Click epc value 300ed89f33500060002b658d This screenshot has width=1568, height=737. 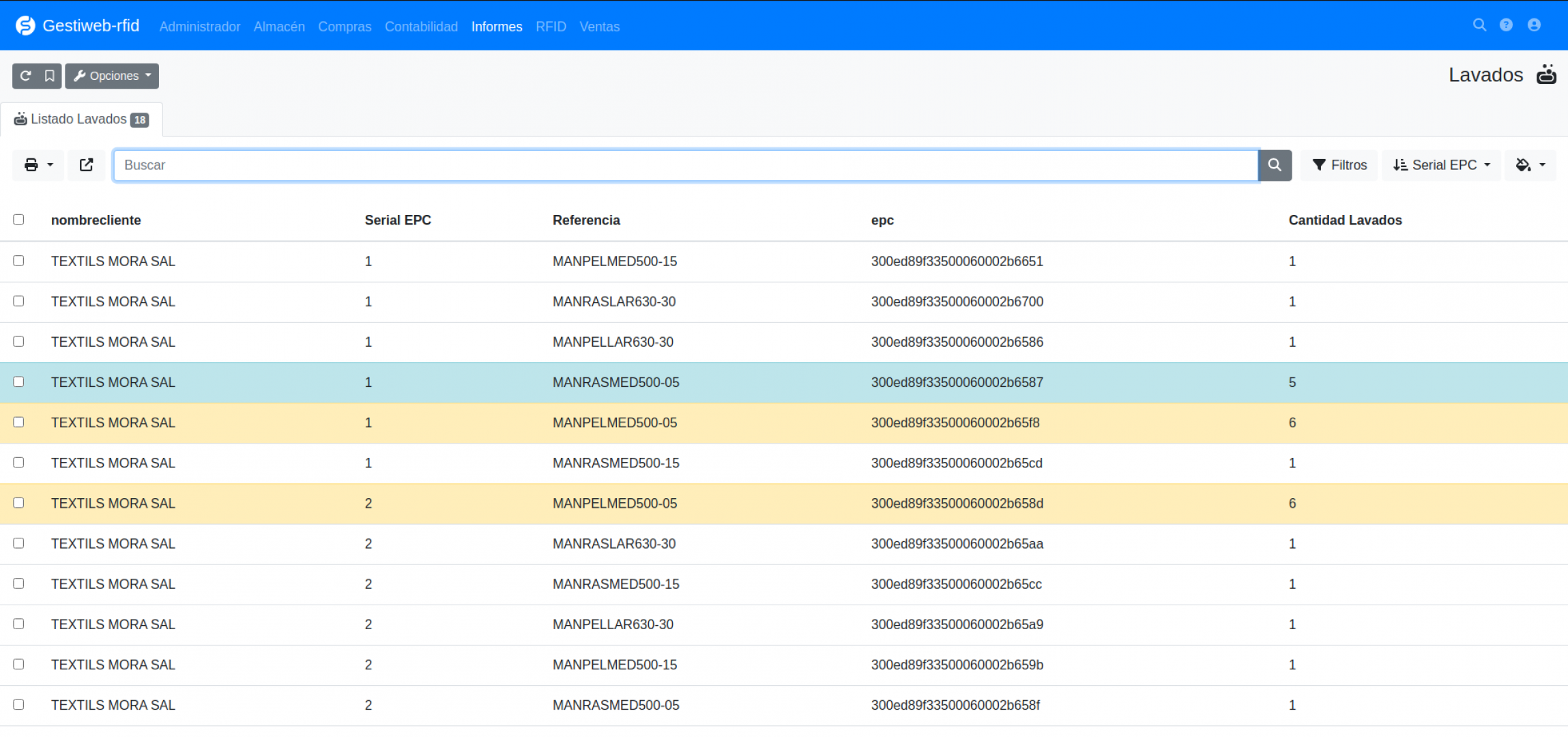[x=957, y=503]
